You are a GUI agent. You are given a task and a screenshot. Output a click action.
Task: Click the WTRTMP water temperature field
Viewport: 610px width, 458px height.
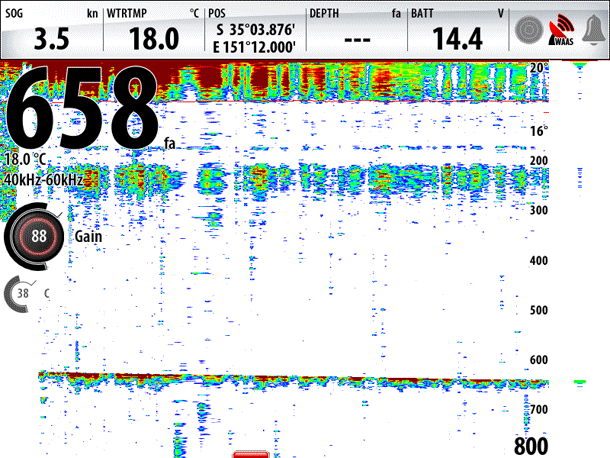[153, 30]
